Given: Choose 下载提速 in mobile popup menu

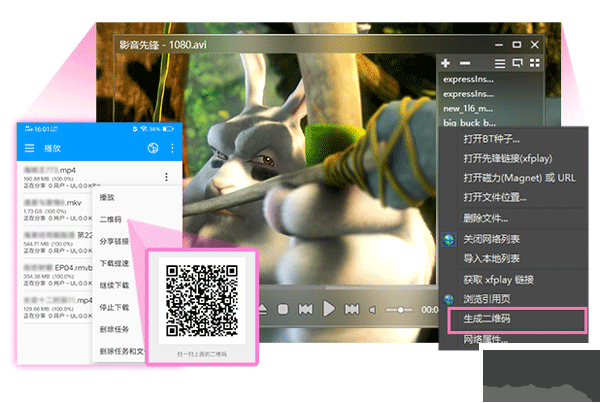Looking at the screenshot, I should coord(114,263).
